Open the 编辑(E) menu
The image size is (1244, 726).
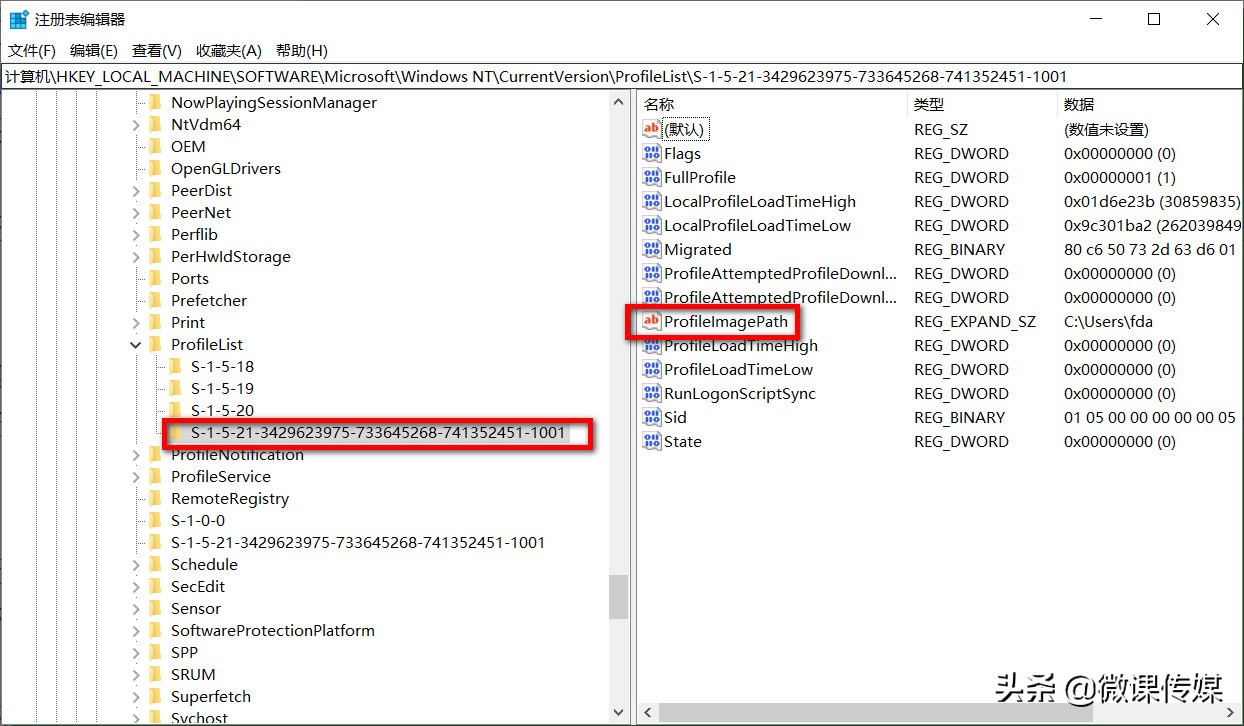[x=94, y=51]
